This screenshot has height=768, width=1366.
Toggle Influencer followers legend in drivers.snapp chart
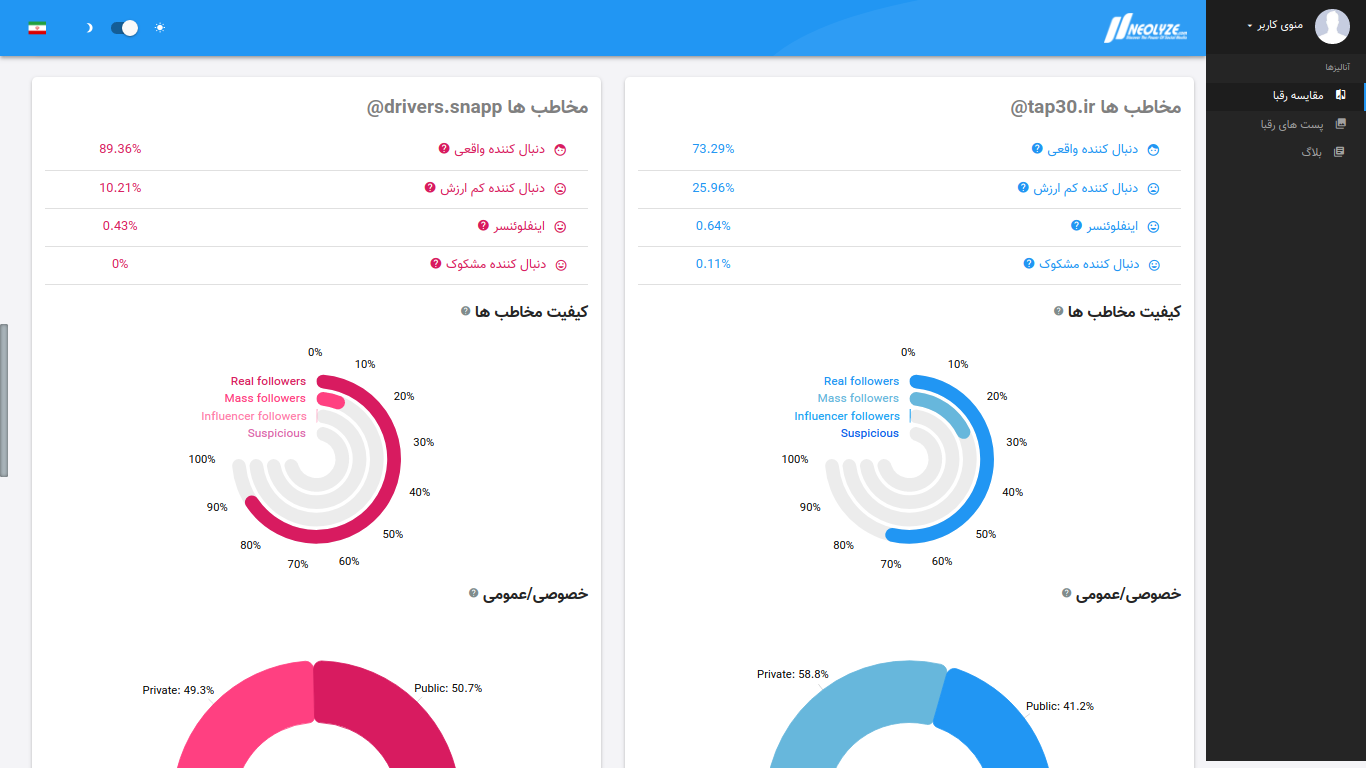(254, 416)
